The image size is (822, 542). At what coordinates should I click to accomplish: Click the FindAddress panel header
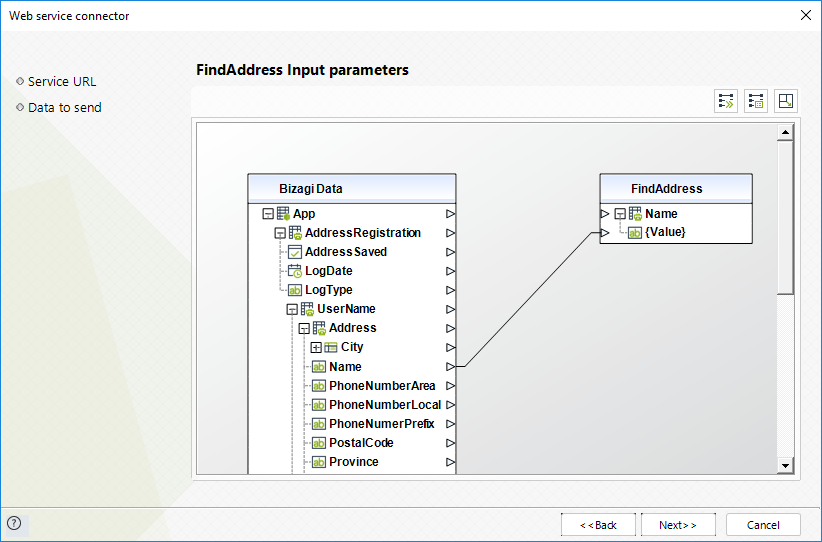point(676,189)
